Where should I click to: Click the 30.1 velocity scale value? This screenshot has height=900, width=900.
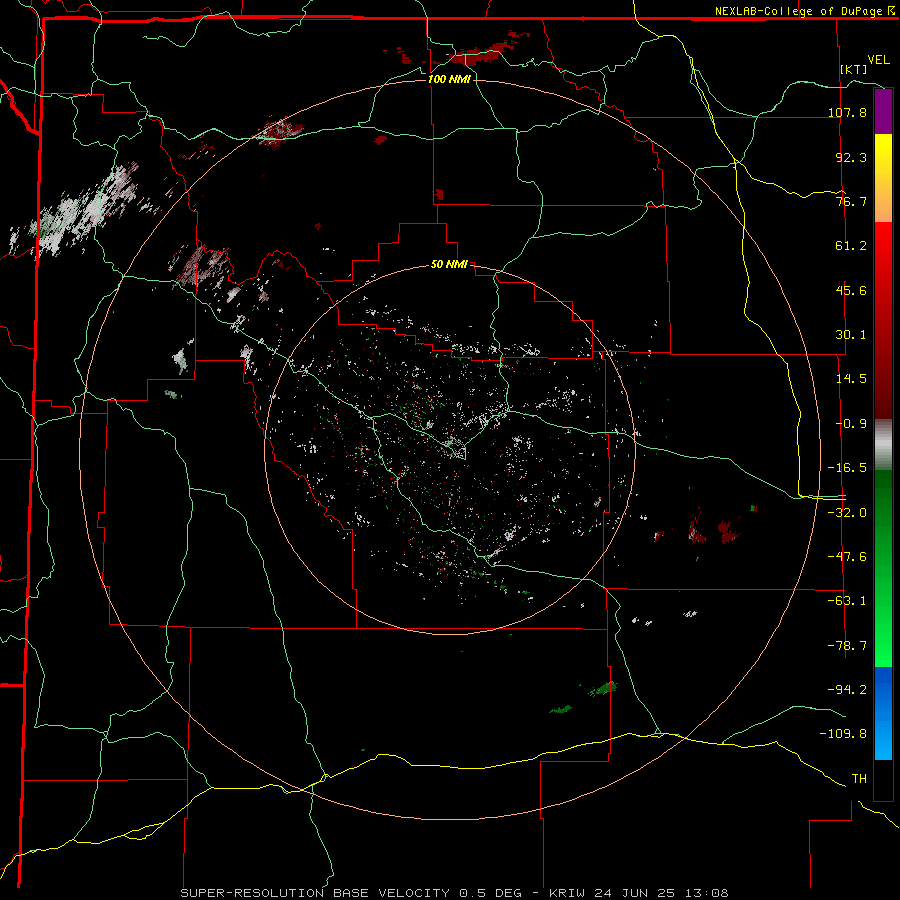(x=851, y=335)
